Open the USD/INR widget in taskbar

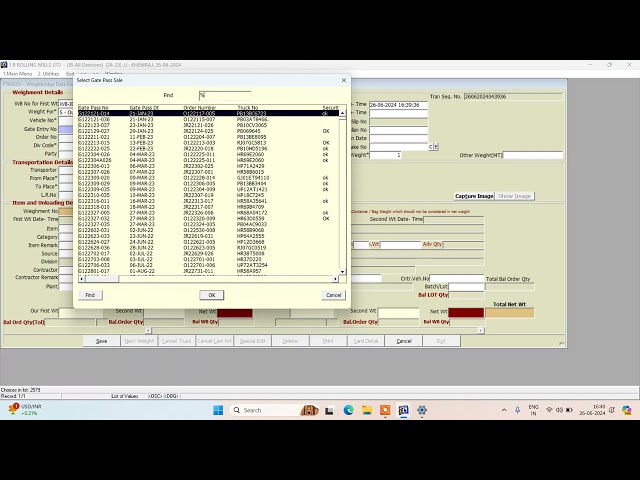25,409
